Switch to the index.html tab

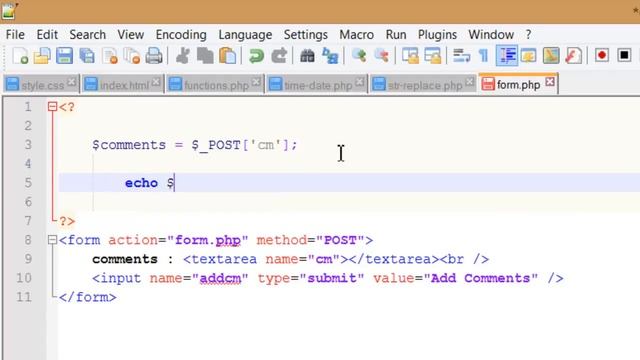tap(122, 85)
